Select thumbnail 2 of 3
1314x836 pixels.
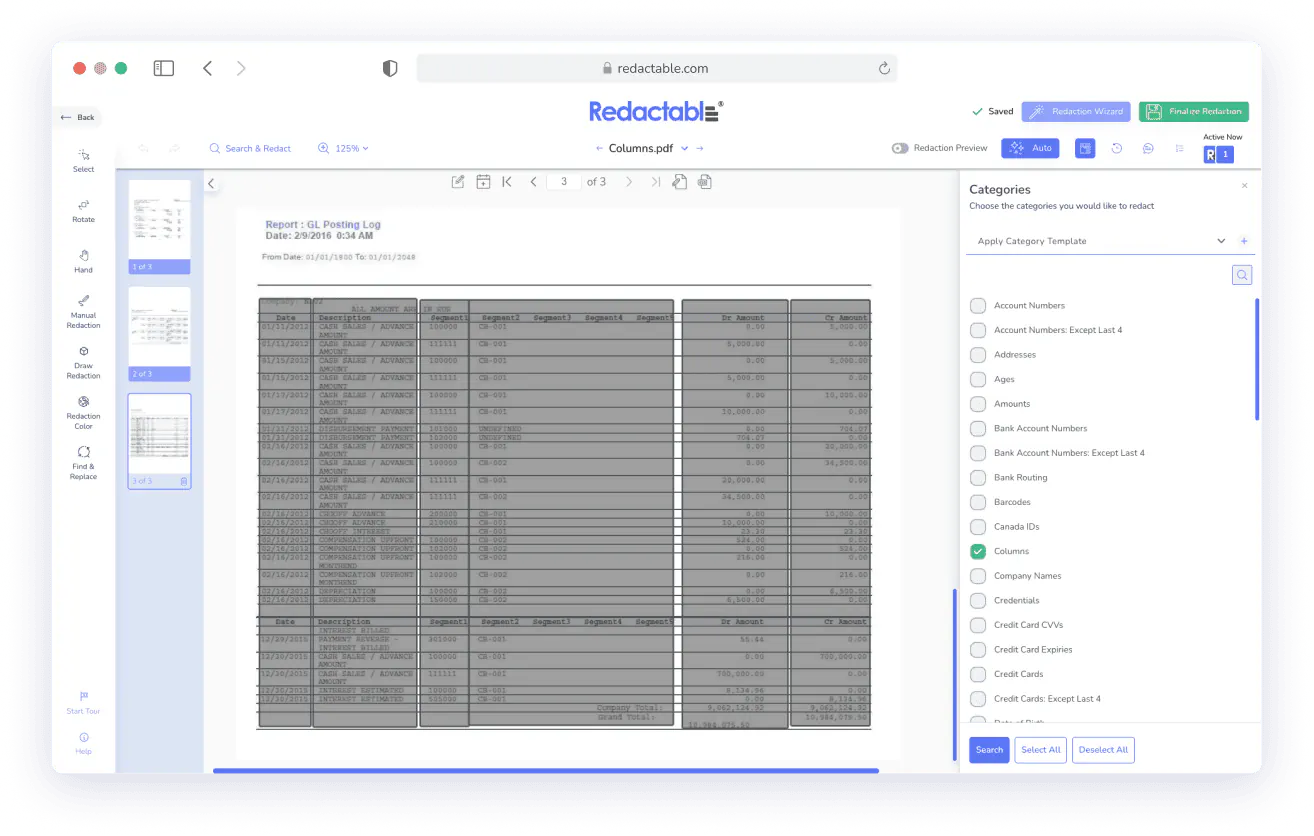[x=159, y=334]
